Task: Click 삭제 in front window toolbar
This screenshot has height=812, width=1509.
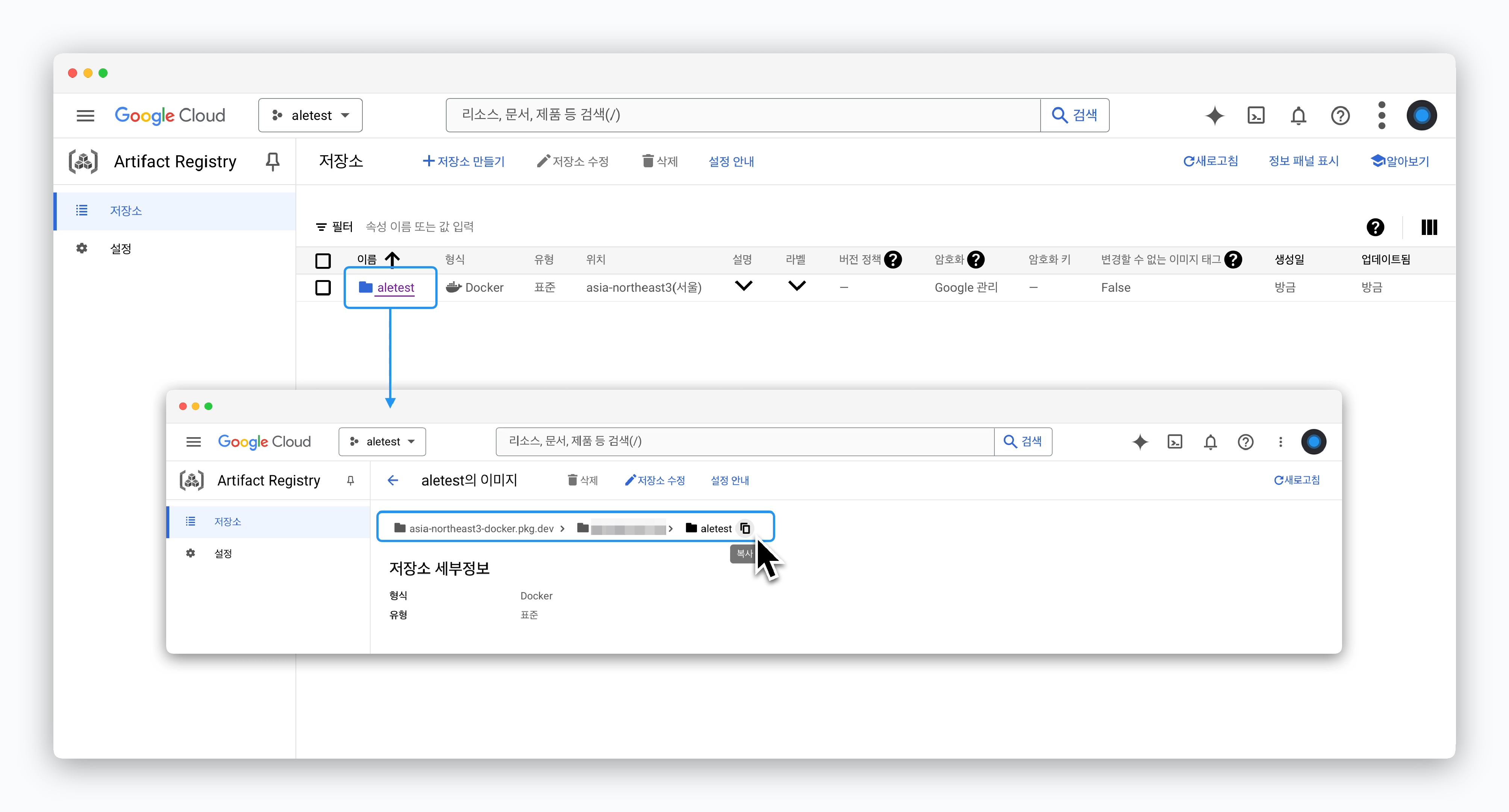Action: tap(582, 480)
